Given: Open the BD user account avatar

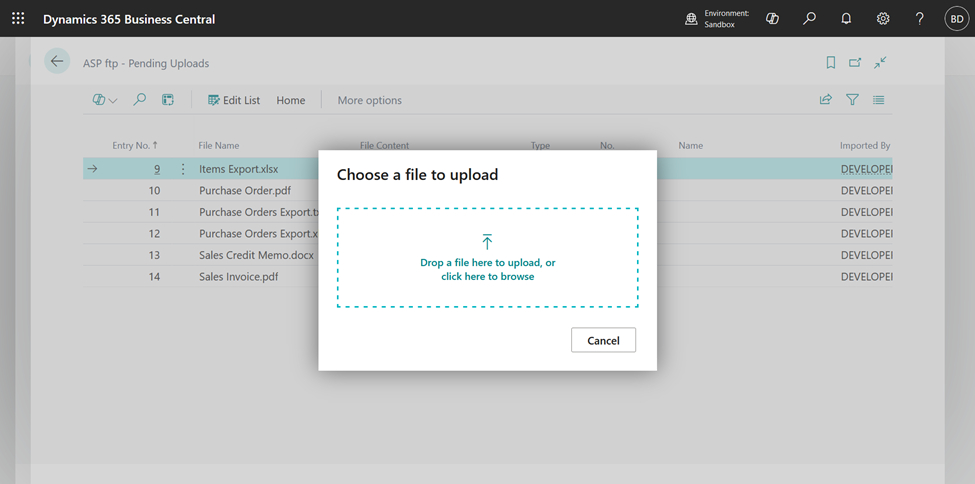Looking at the screenshot, I should coord(956,19).
